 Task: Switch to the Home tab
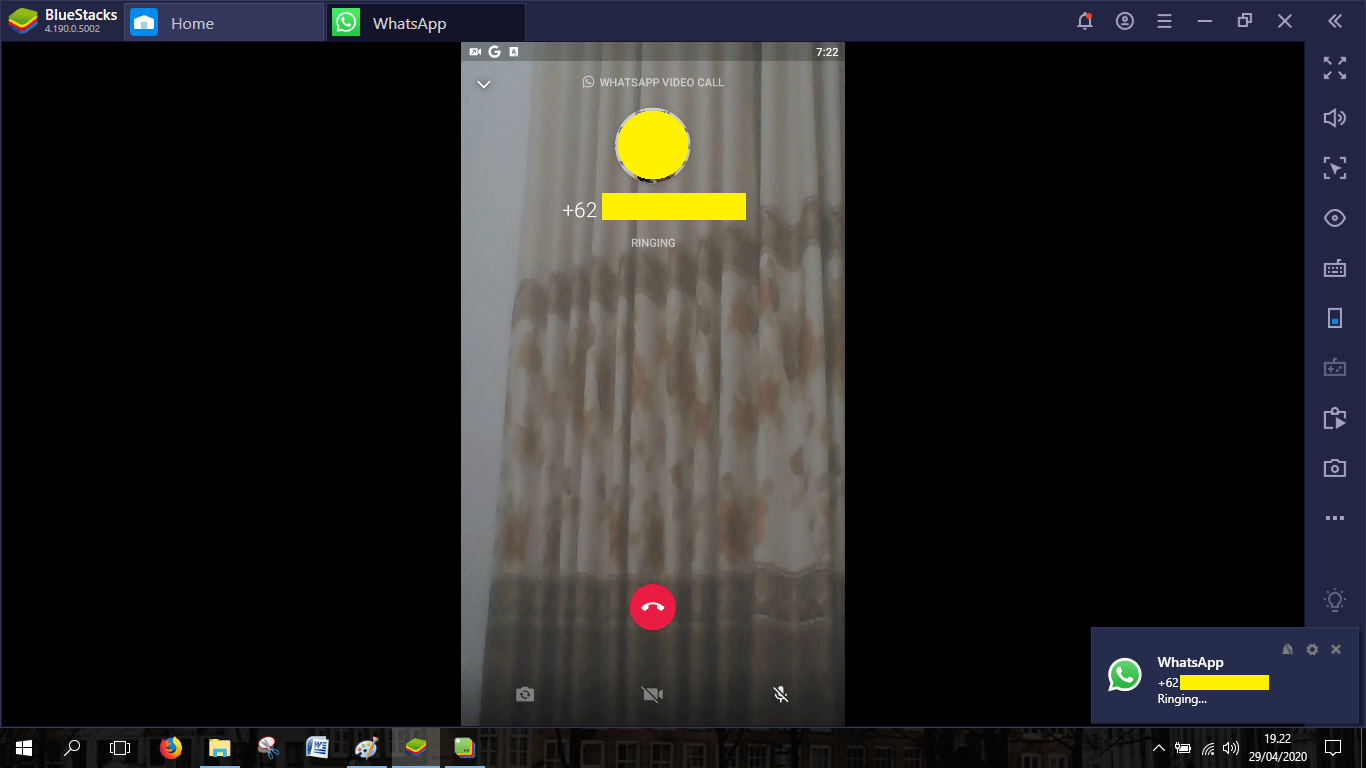(x=225, y=23)
